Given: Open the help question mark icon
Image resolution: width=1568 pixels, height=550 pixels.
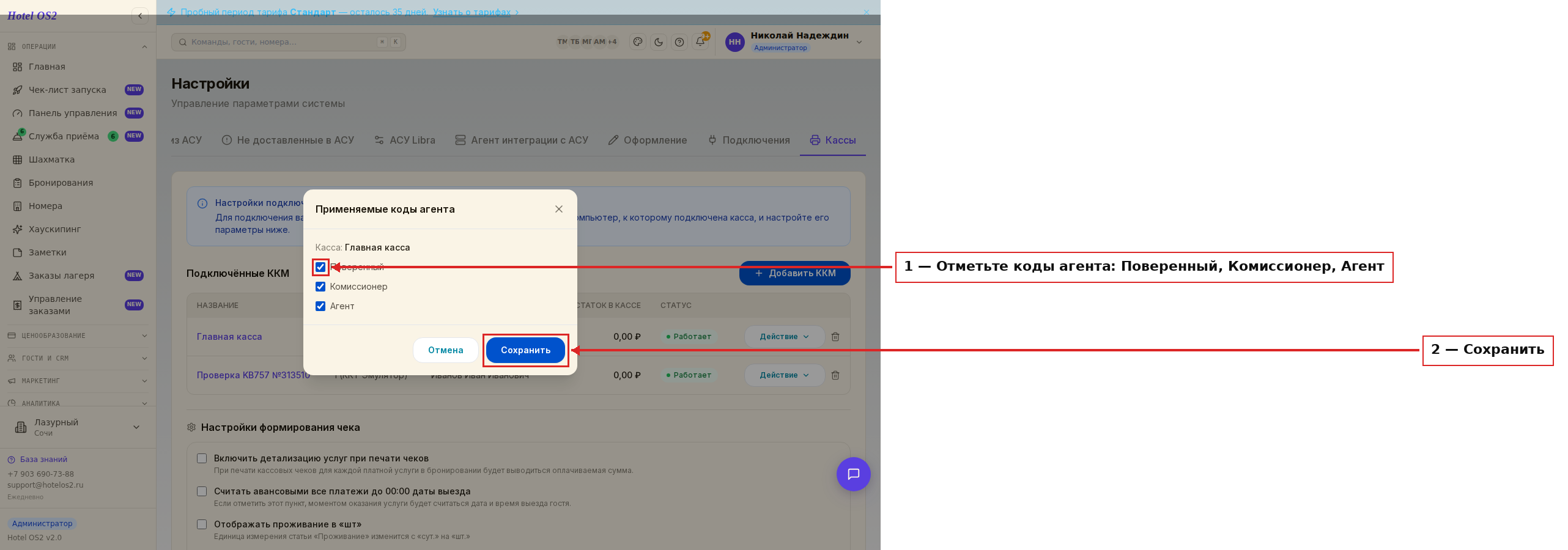Looking at the screenshot, I should [679, 42].
